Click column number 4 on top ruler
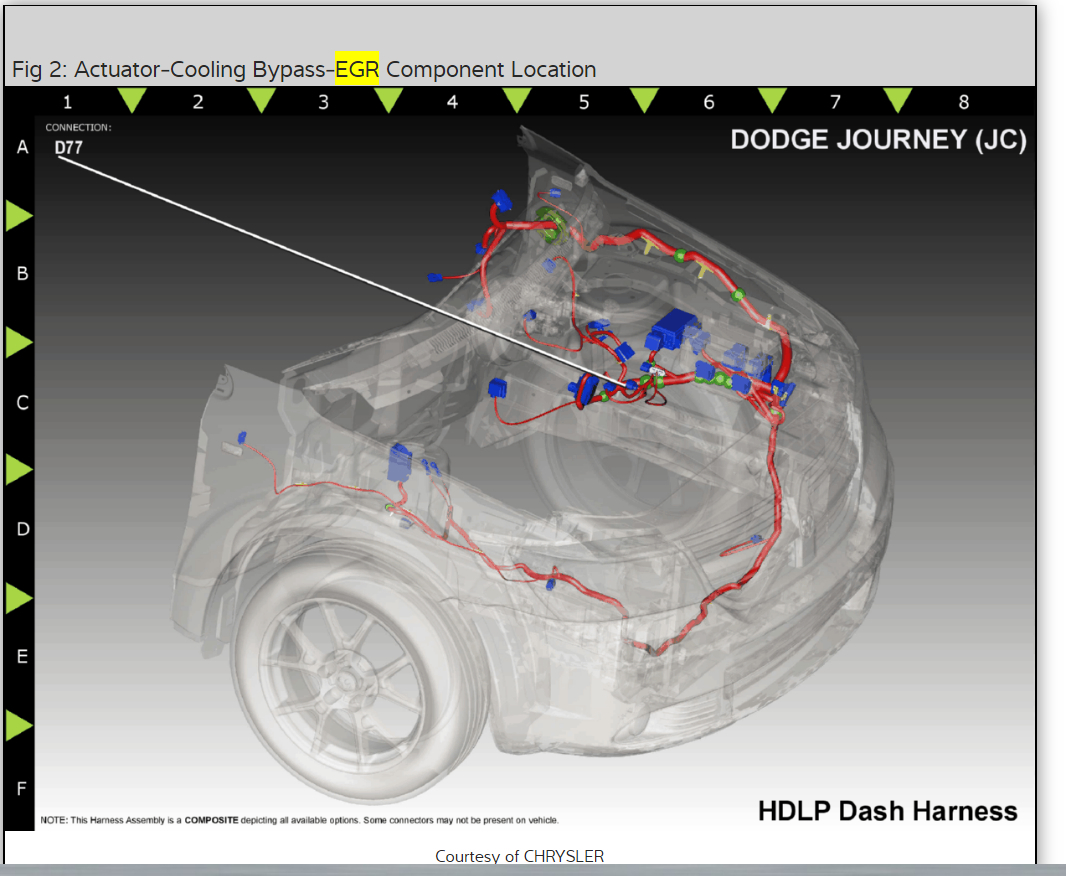This screenshot has width=1066, height=876. click(452, 102)
